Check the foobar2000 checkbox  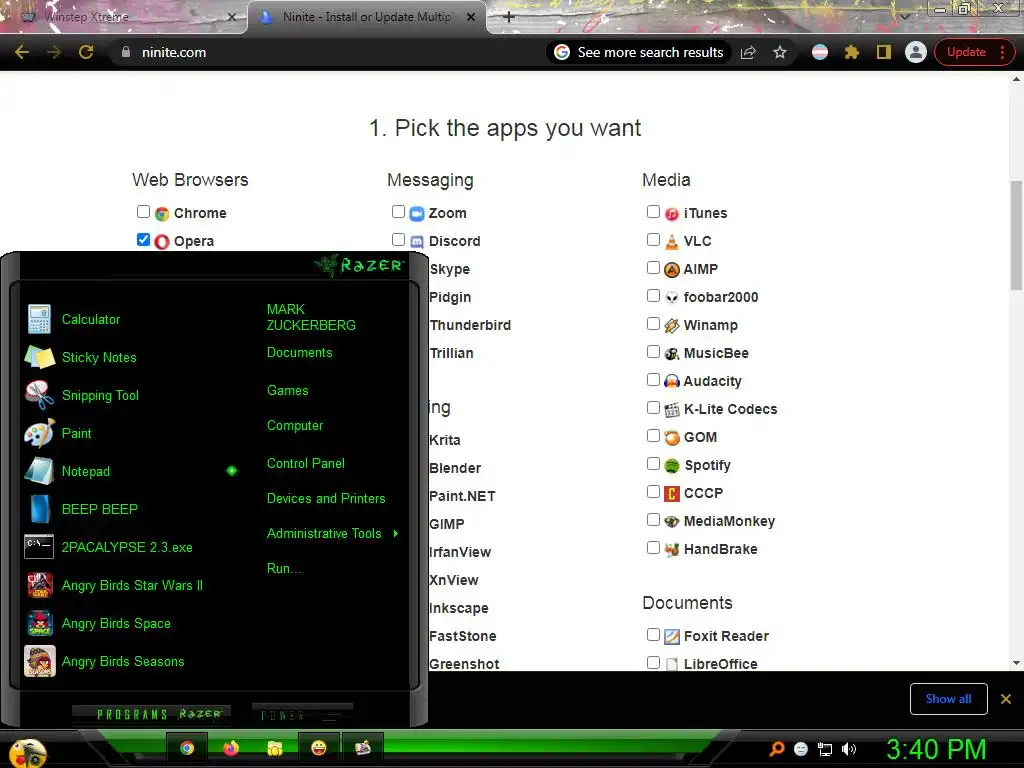[x=653, y=295]
